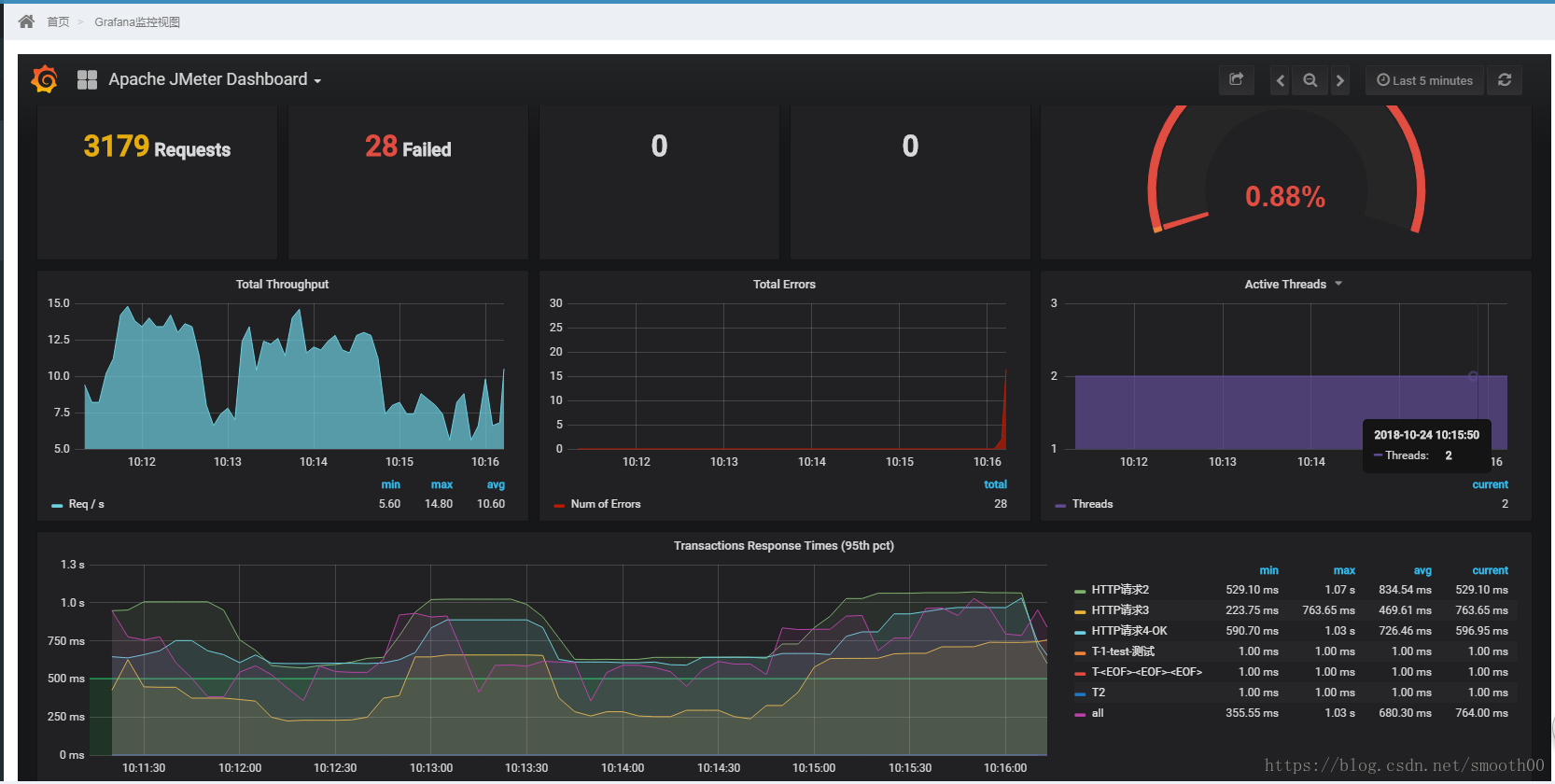
Task: Open color picker for HTTP请求2 swatch
Action: 1080,591
